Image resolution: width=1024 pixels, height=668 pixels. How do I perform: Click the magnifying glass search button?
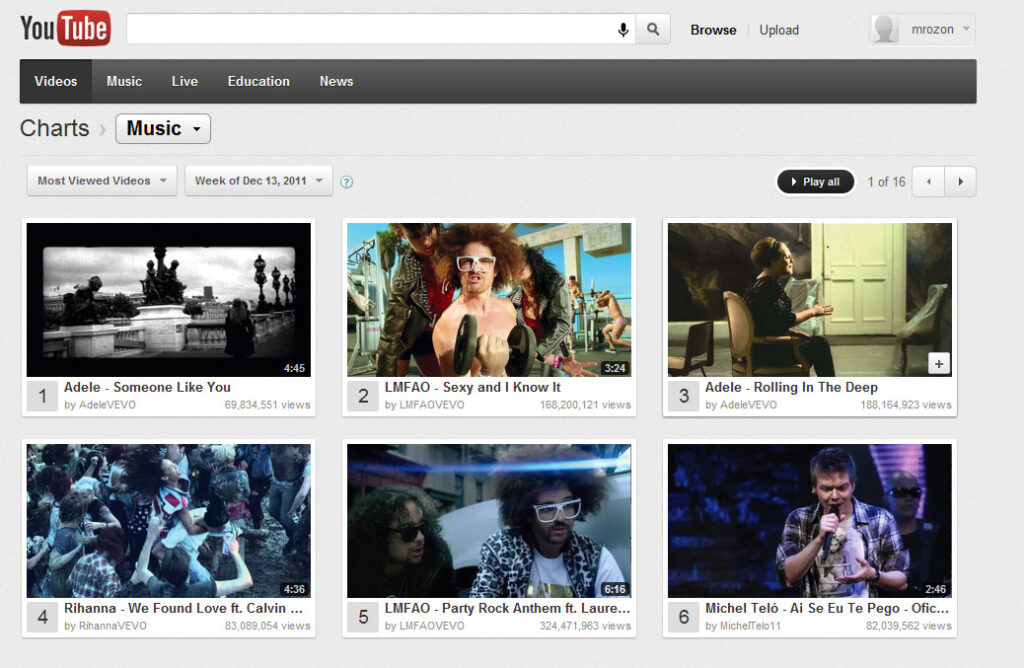[653, 30]
